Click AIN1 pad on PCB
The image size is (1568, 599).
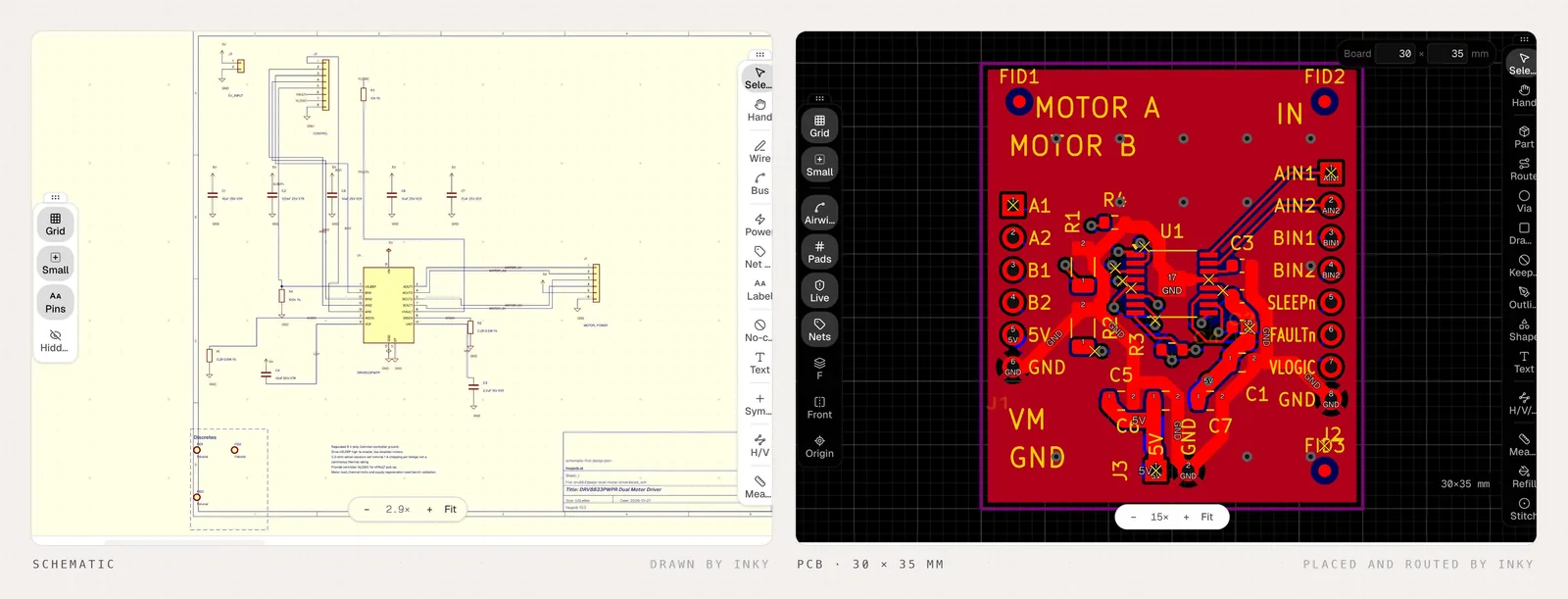pos(1330,174)
